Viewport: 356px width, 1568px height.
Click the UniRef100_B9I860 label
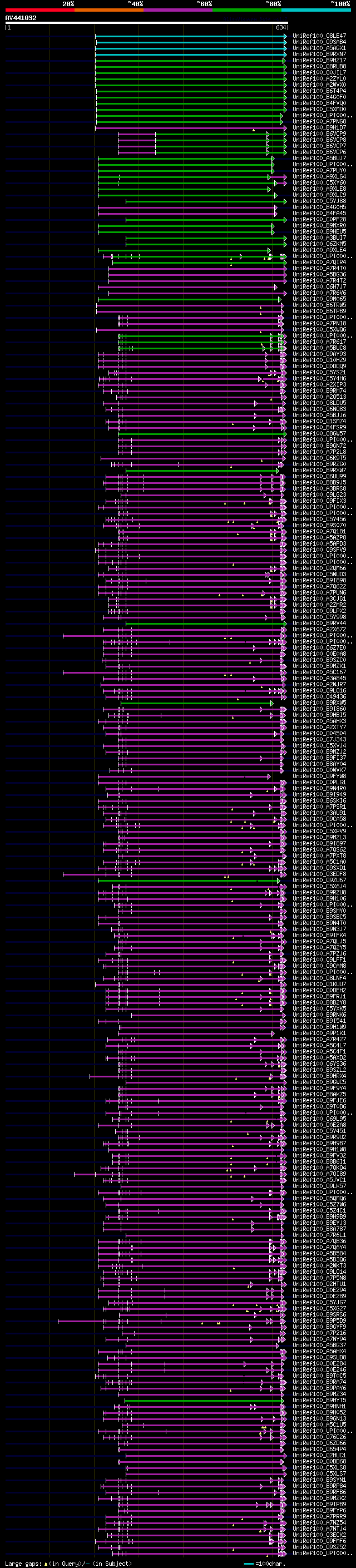point(319,709)
